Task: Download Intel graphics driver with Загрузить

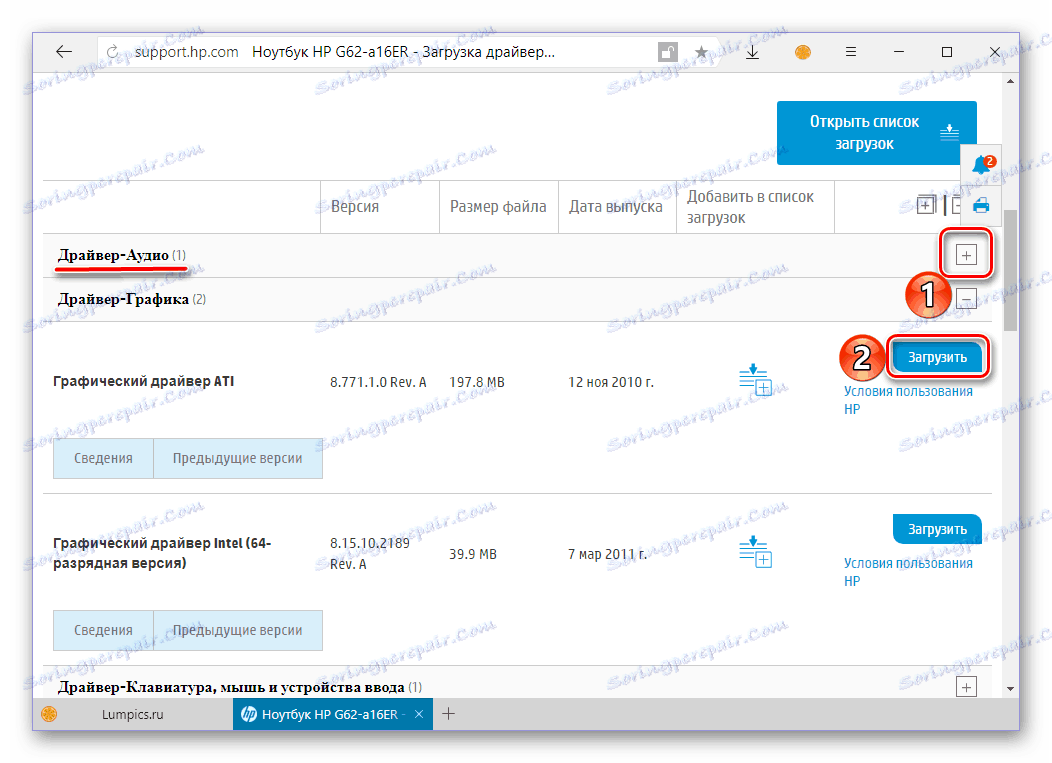Action: [x=937, y=529]
